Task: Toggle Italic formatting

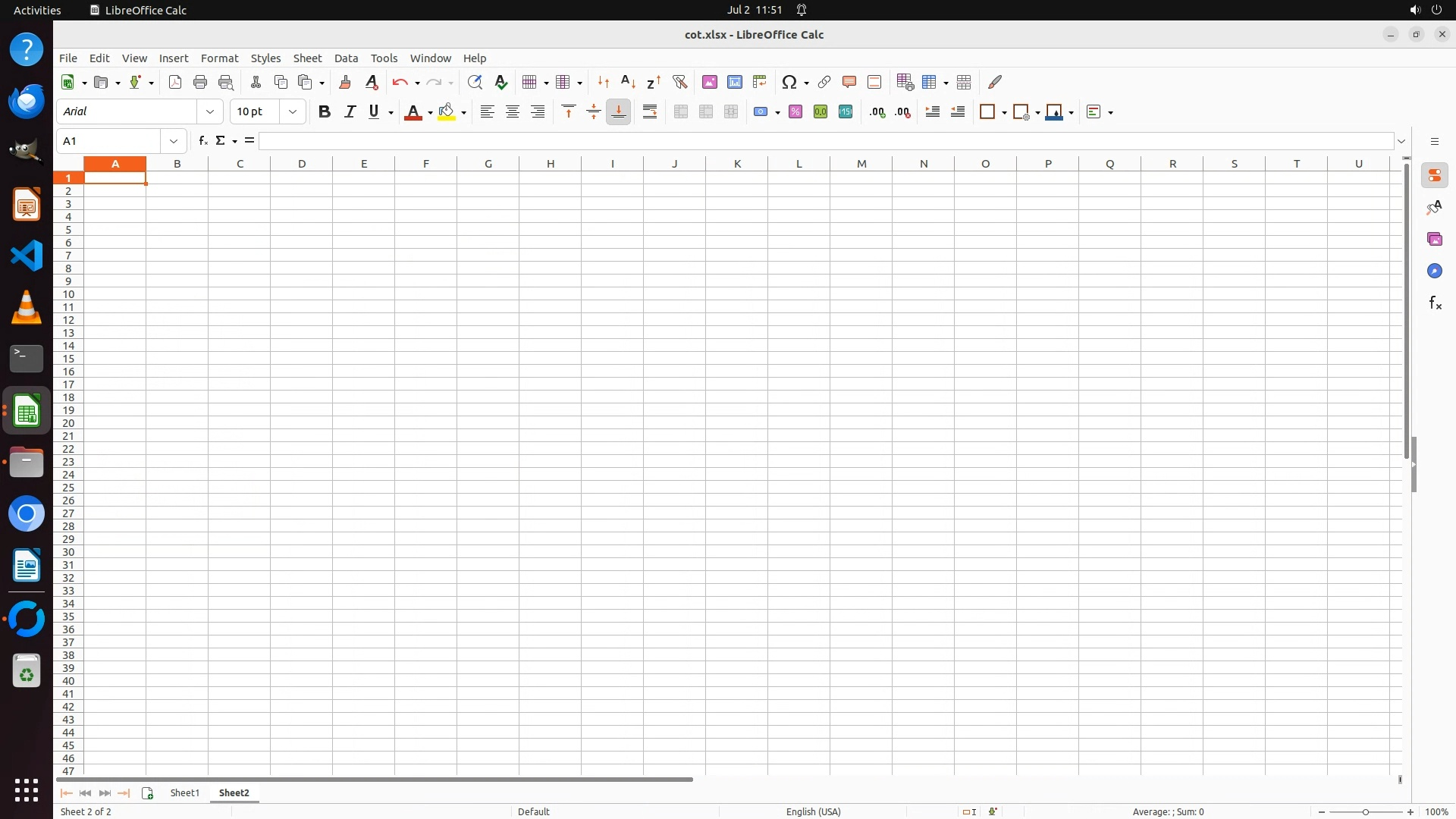Action: pyautogui.click(x=350, y=112)
